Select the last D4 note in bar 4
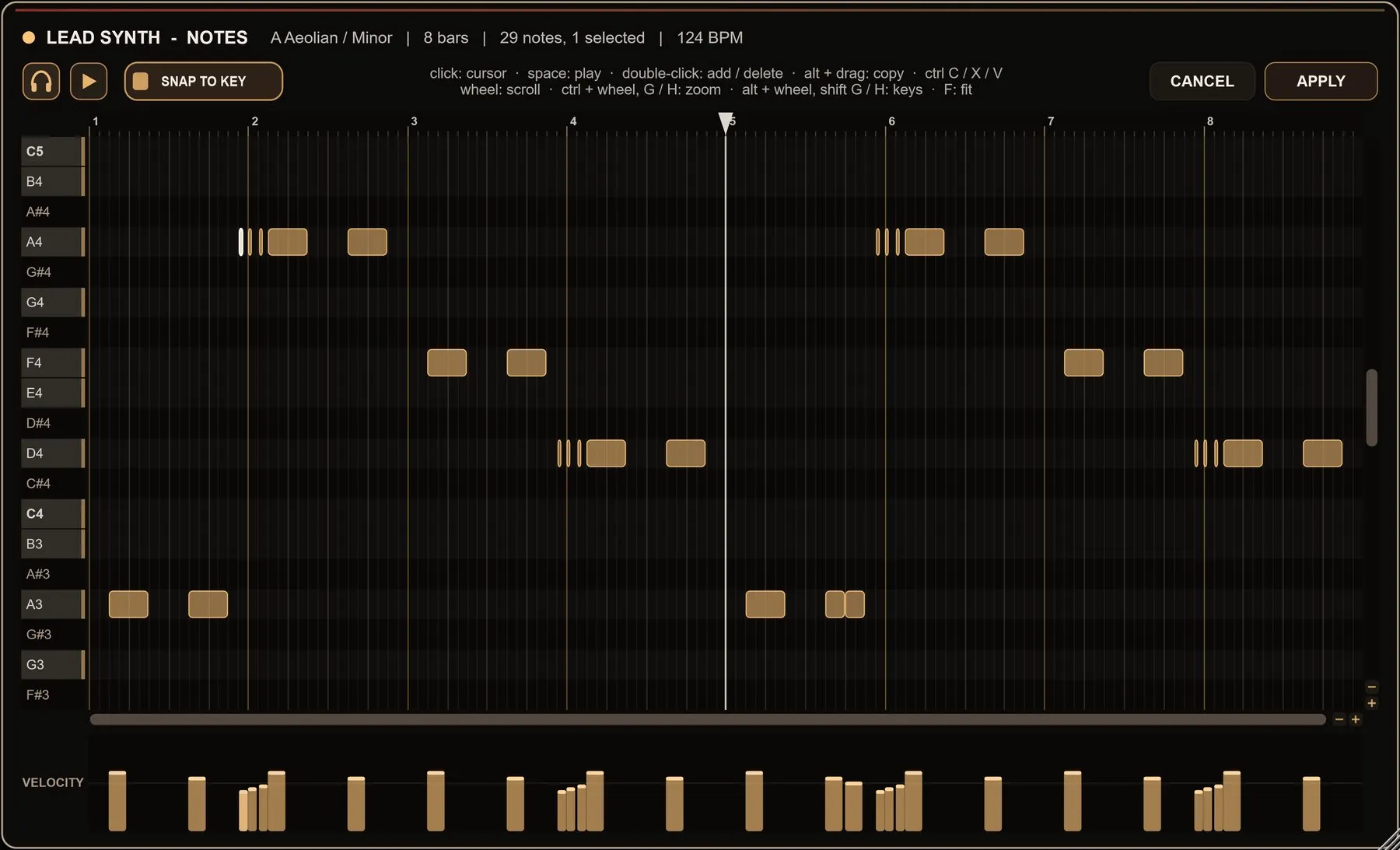Screen dimensions: 1400x850 coord(686,453)
